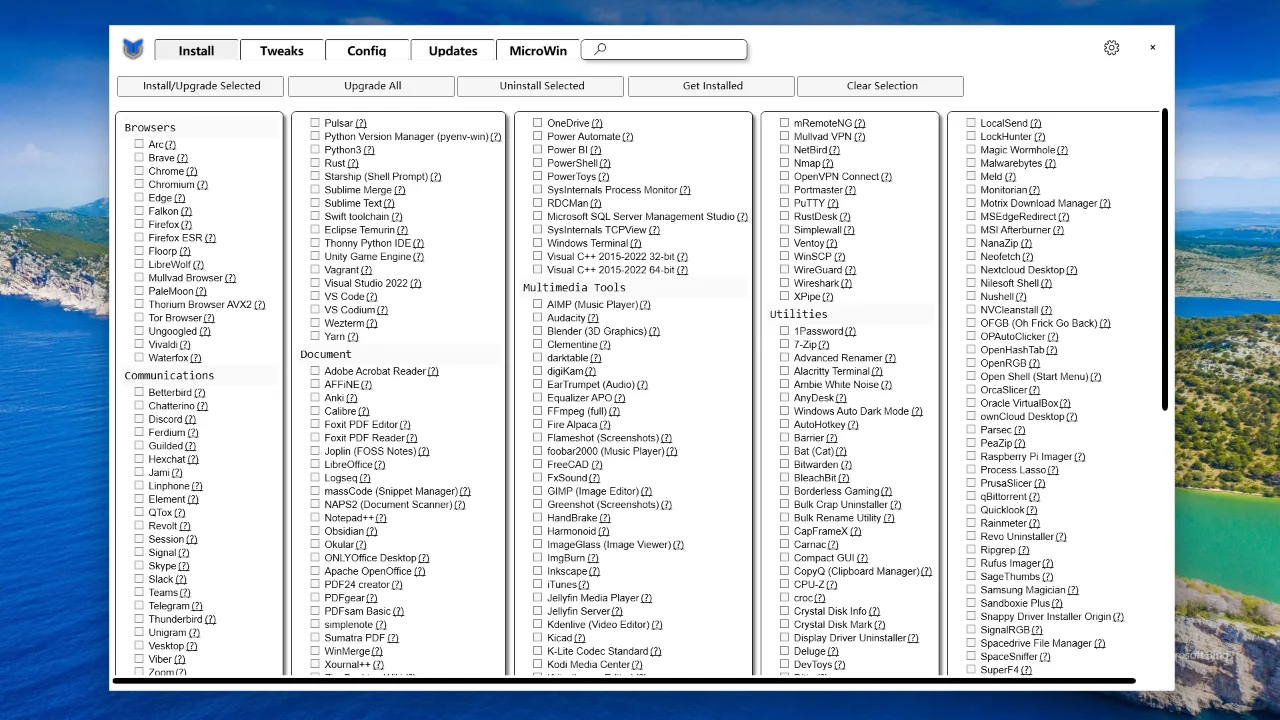This screenshot has width=1280, height=720.
Task: Open the (?) link beside Chrome
Action: (192, 172)
